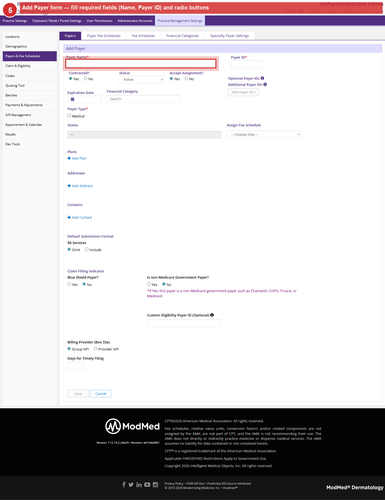Viewport: 385px width, 500px height.
Task: Select No for Blue Shield Payer
Action: 84,284
